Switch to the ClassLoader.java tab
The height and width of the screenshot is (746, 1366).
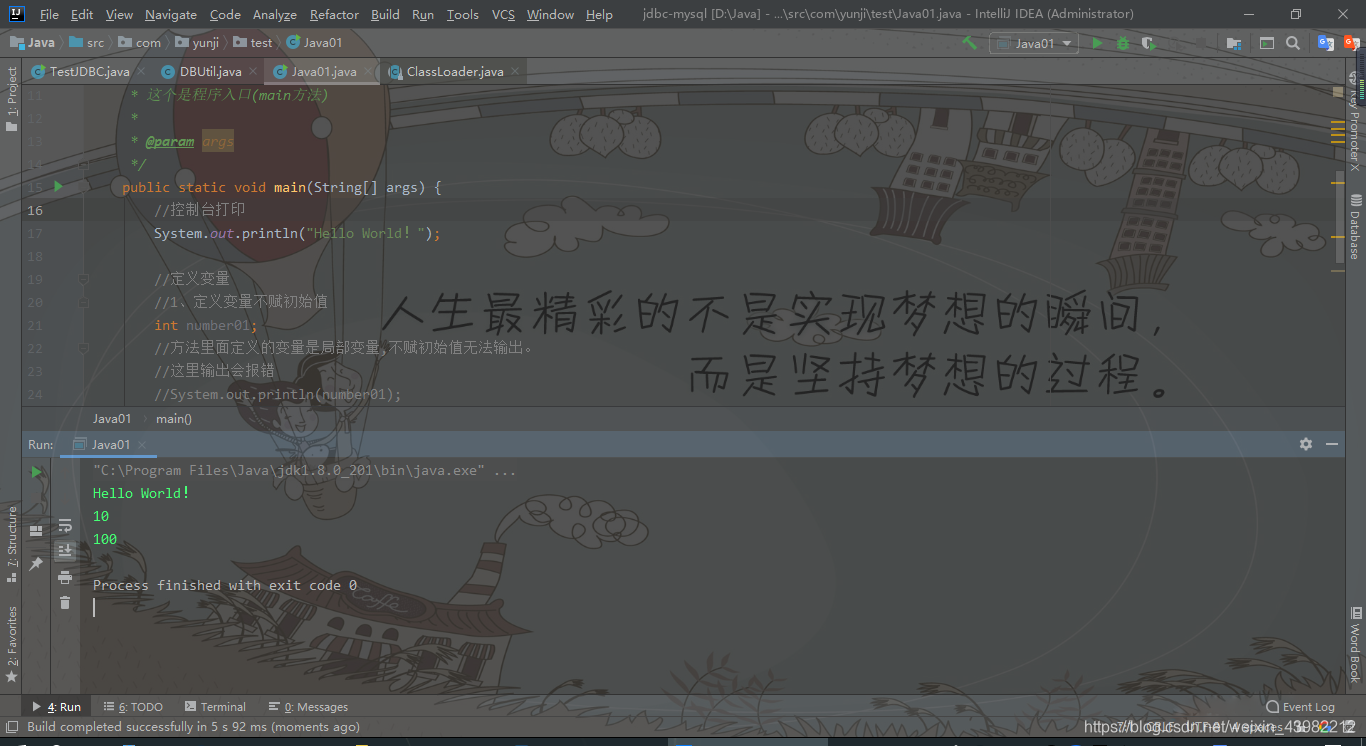pyautogui.click(x=455, y=71)
